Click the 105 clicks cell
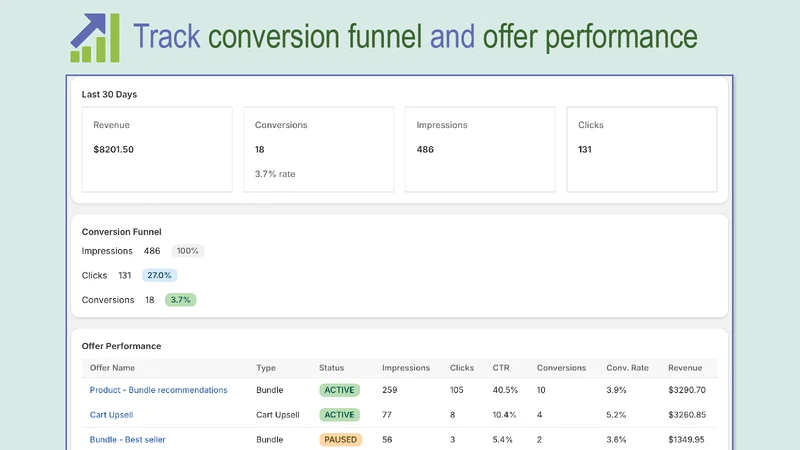800x450 pixels. point(457,390)
